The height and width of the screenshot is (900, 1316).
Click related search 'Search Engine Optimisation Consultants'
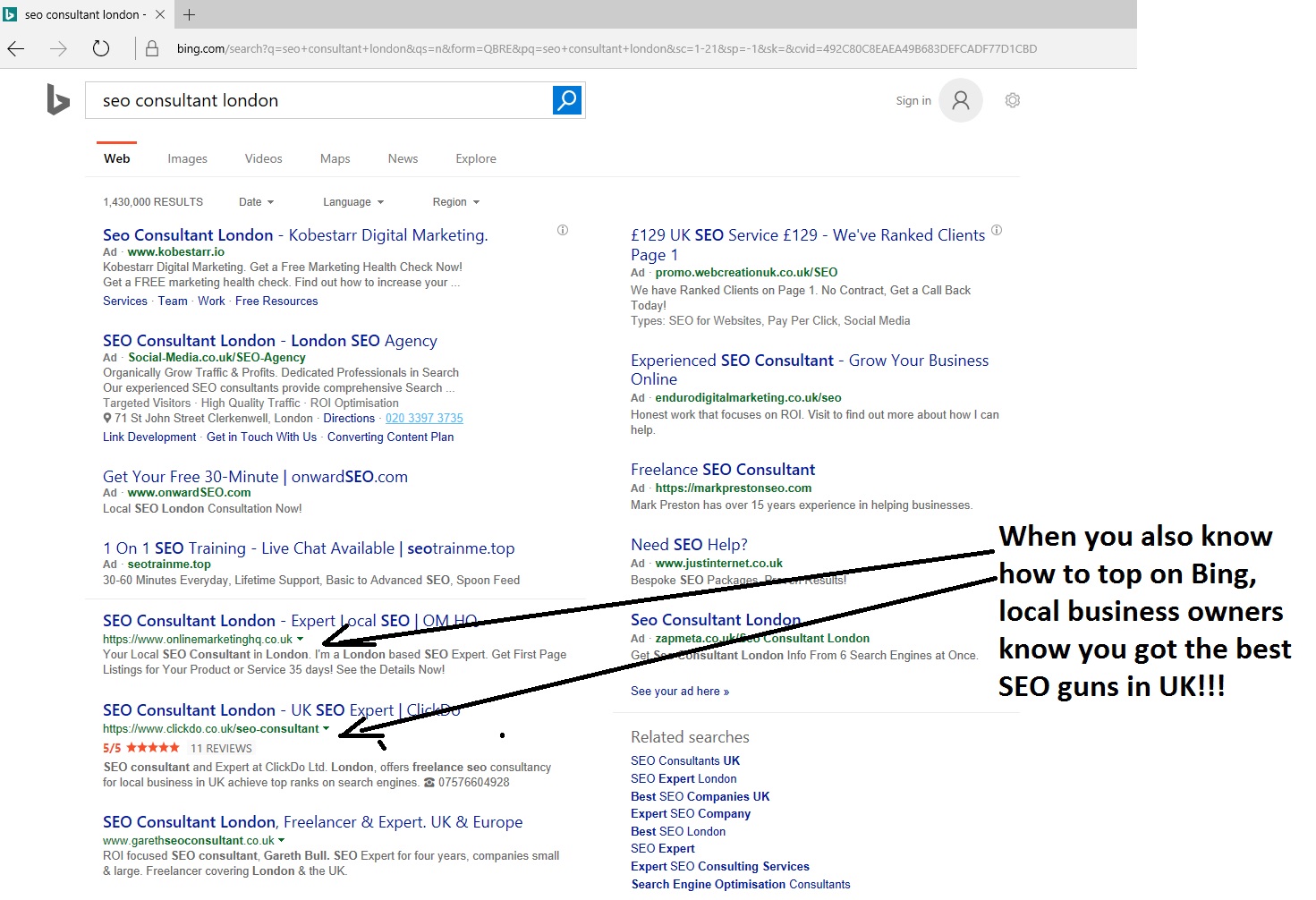tap(741, 885)
